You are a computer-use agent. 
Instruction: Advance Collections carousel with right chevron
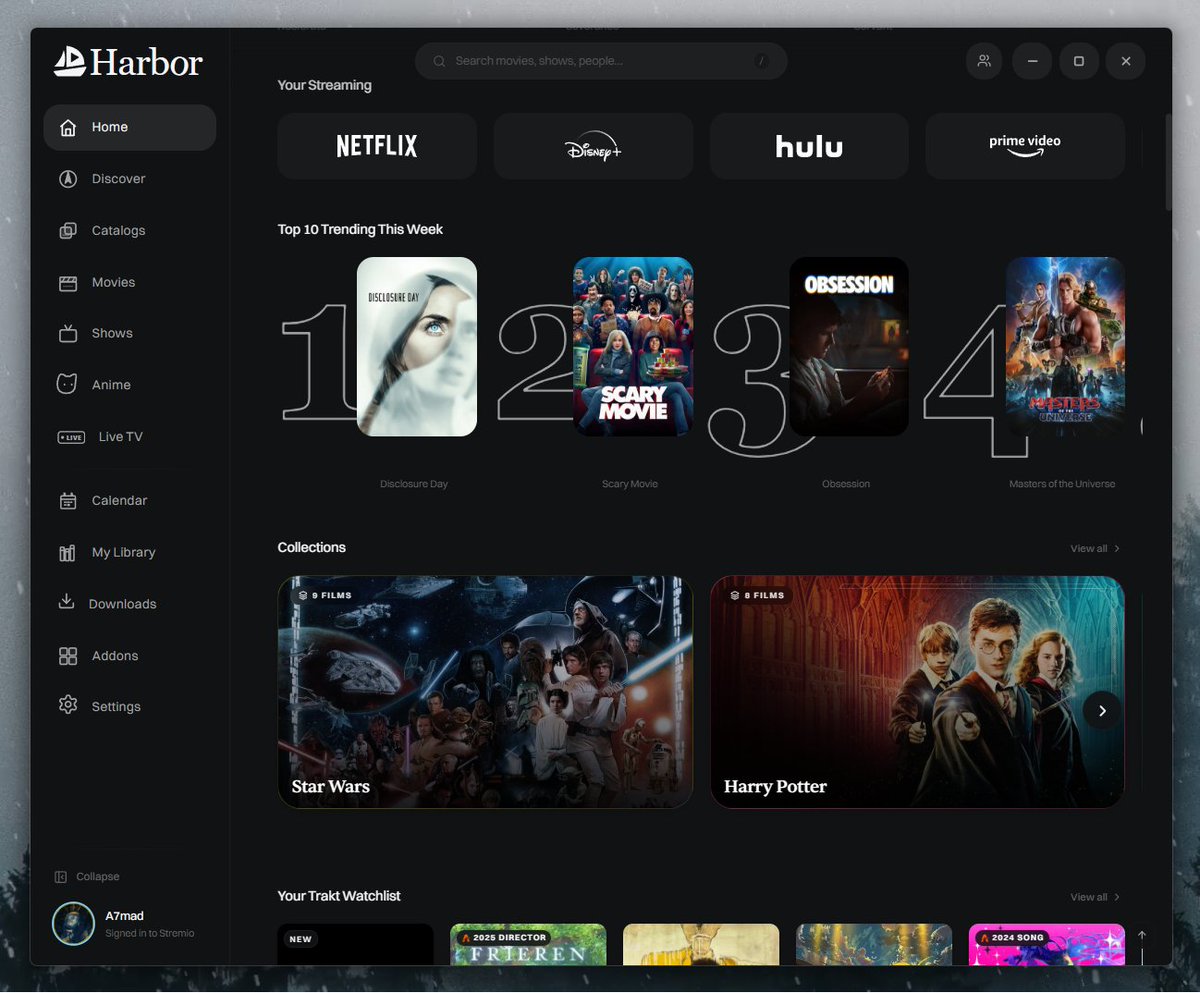[x=1102, y=711]
